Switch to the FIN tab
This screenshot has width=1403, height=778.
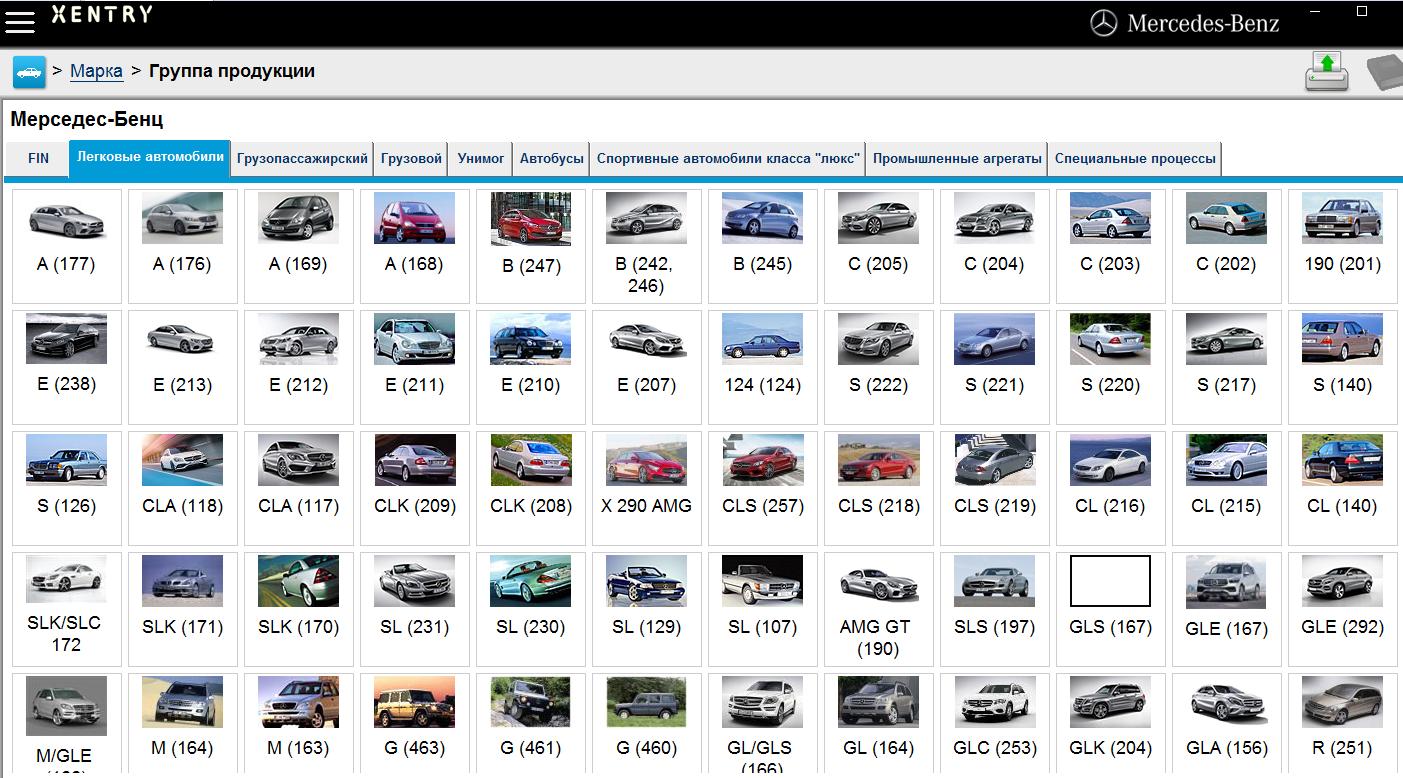pos(38,159)
